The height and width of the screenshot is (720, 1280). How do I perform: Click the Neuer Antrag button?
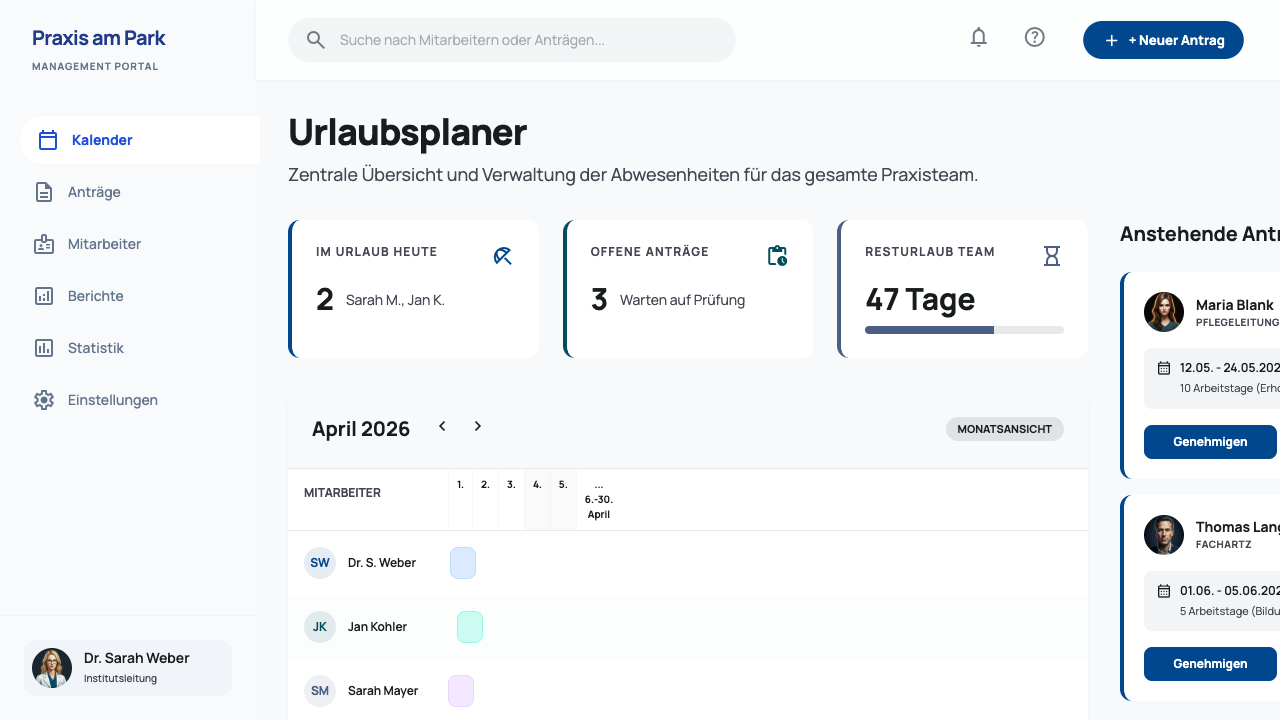1163,40
